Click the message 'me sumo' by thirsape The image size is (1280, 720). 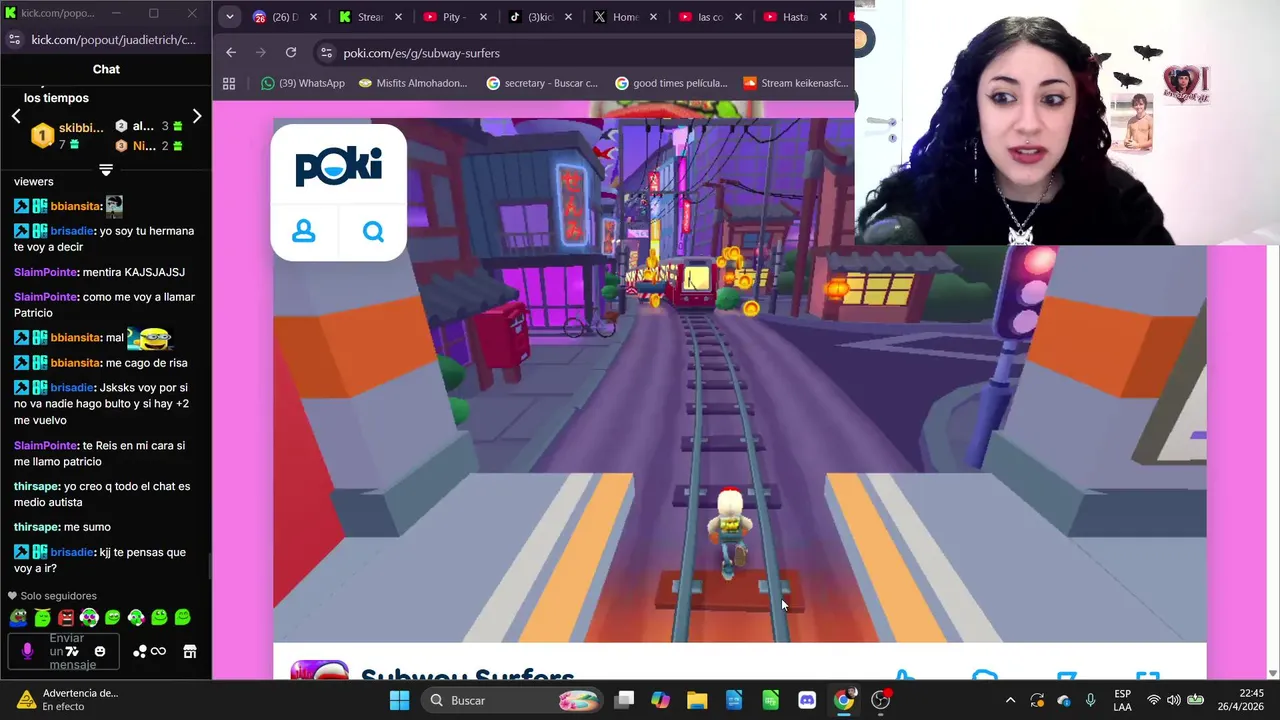point(87,527)
